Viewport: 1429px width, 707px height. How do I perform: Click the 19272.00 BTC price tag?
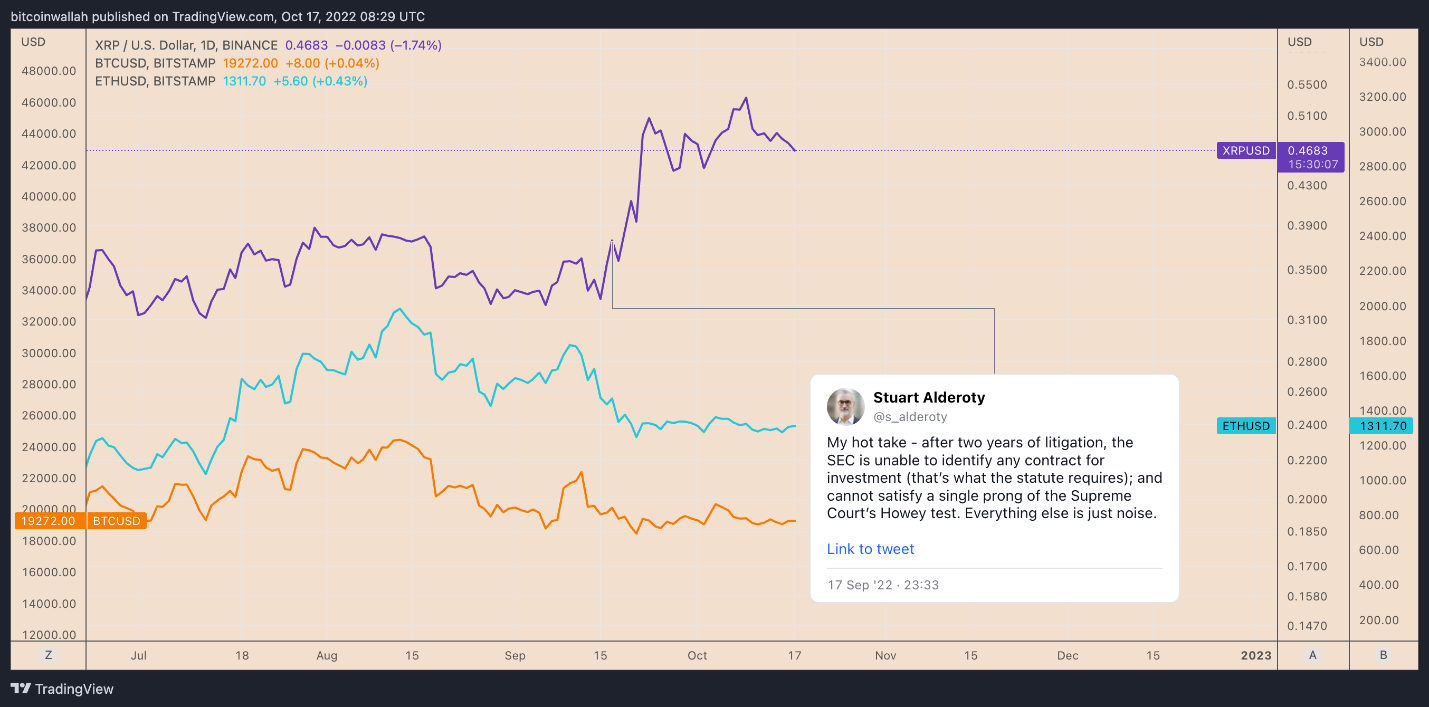click(47, 521)
